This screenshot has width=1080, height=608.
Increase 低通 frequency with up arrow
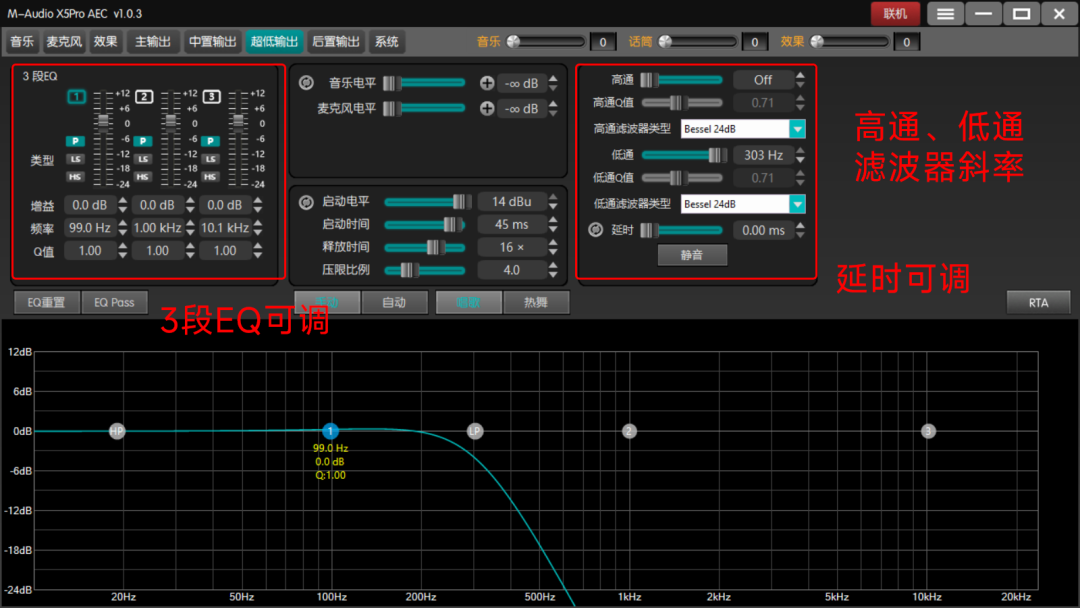point(800,150)
